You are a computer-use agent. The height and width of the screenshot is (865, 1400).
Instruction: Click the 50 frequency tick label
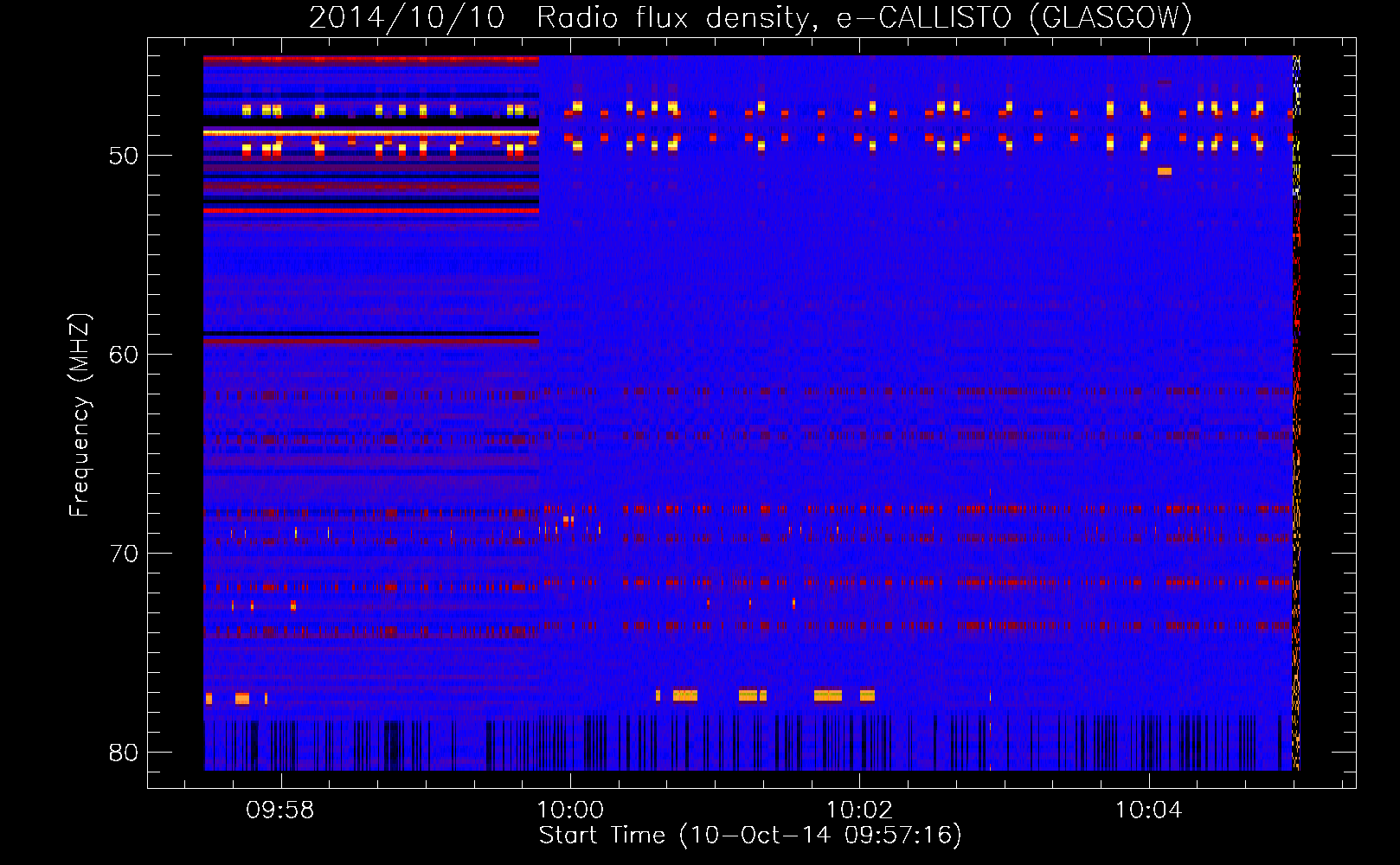point(123,157)
